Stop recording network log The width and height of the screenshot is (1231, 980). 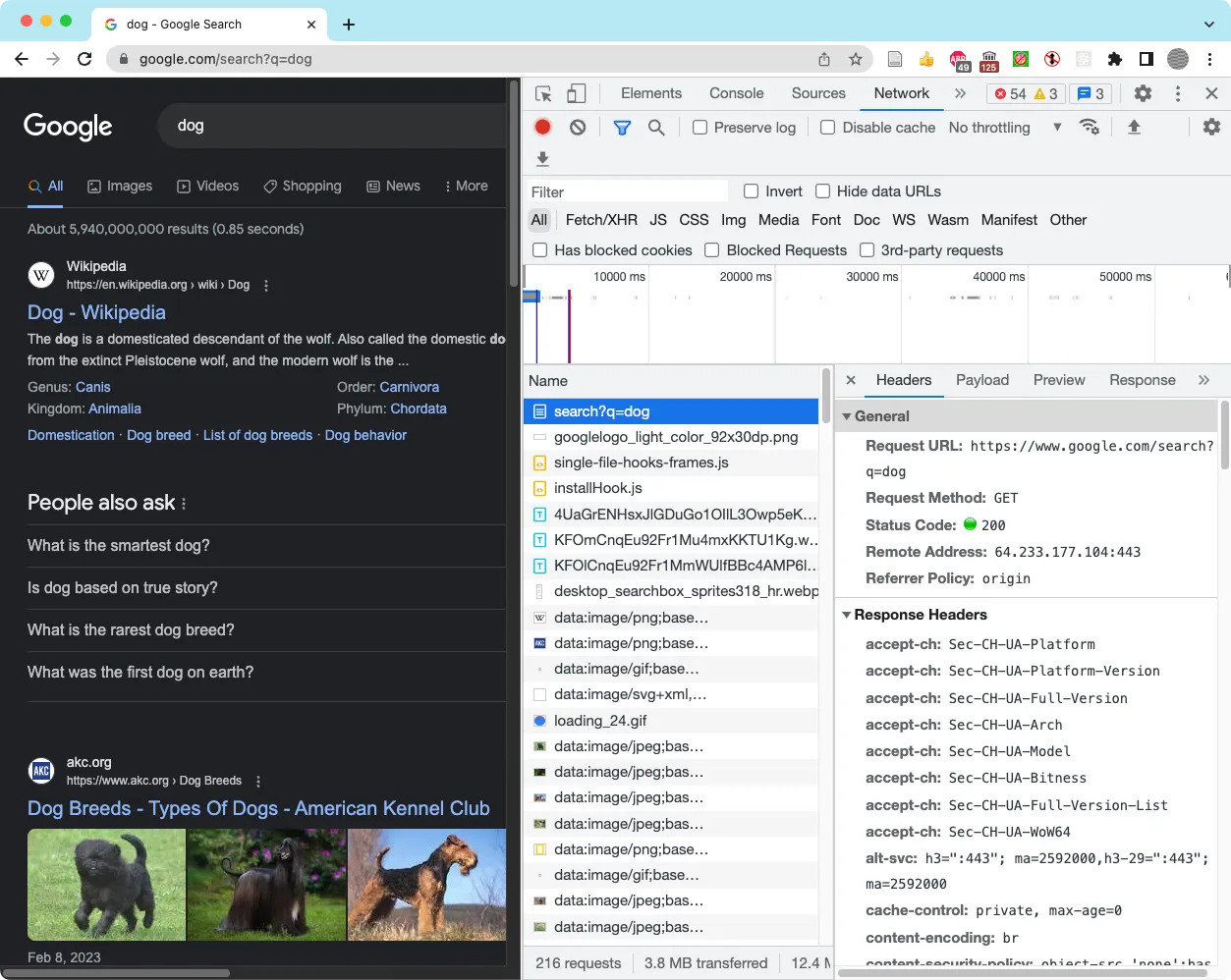541,127
